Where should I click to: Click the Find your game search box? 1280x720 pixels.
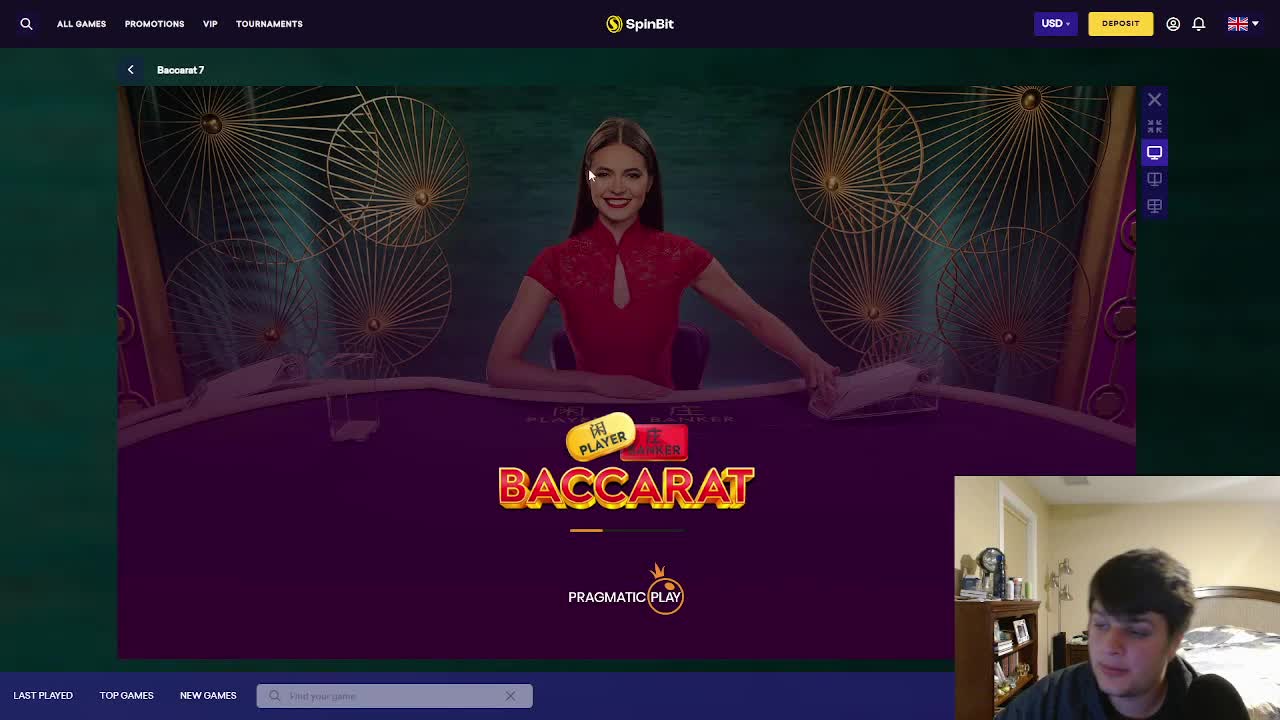pos(390,696)
